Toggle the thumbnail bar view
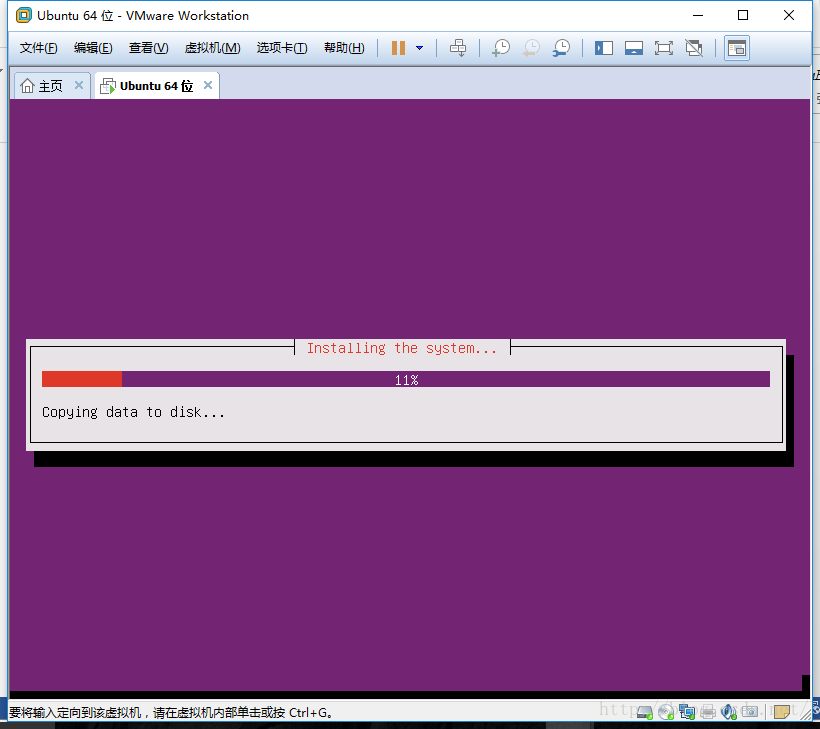The height and width of the screenshot is (729, 820). (x=634, y=48)
